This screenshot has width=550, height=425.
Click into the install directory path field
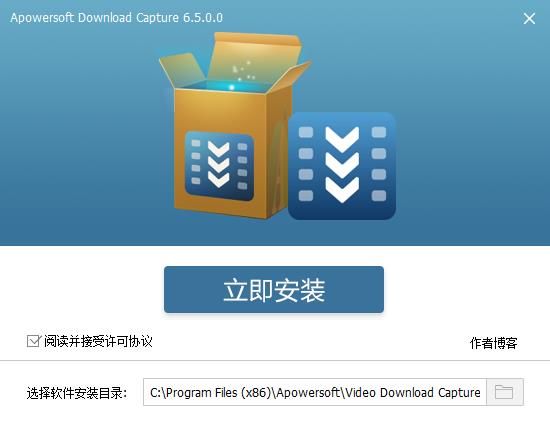pyautogui.click(x=315, y=392)
